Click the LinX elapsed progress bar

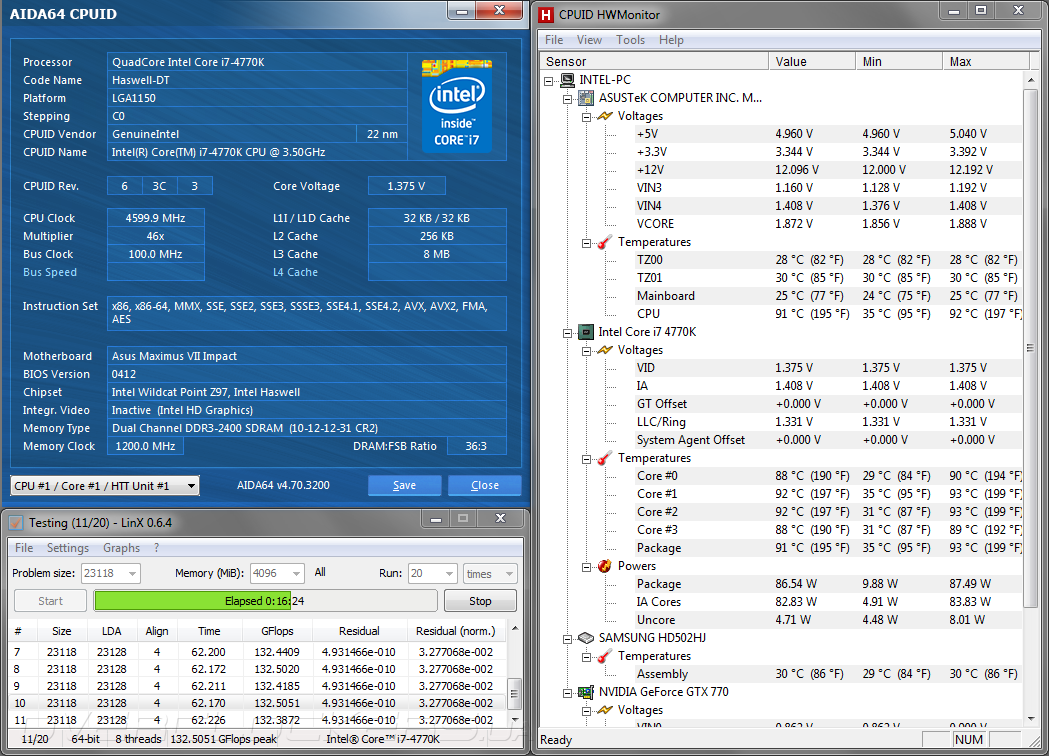click(265, 601)
